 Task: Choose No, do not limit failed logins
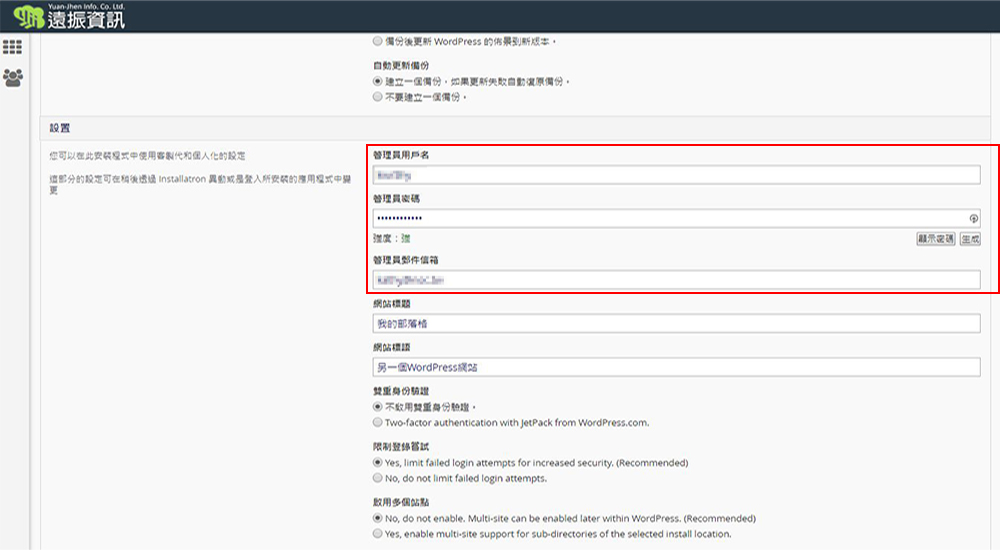click(377, 478)
